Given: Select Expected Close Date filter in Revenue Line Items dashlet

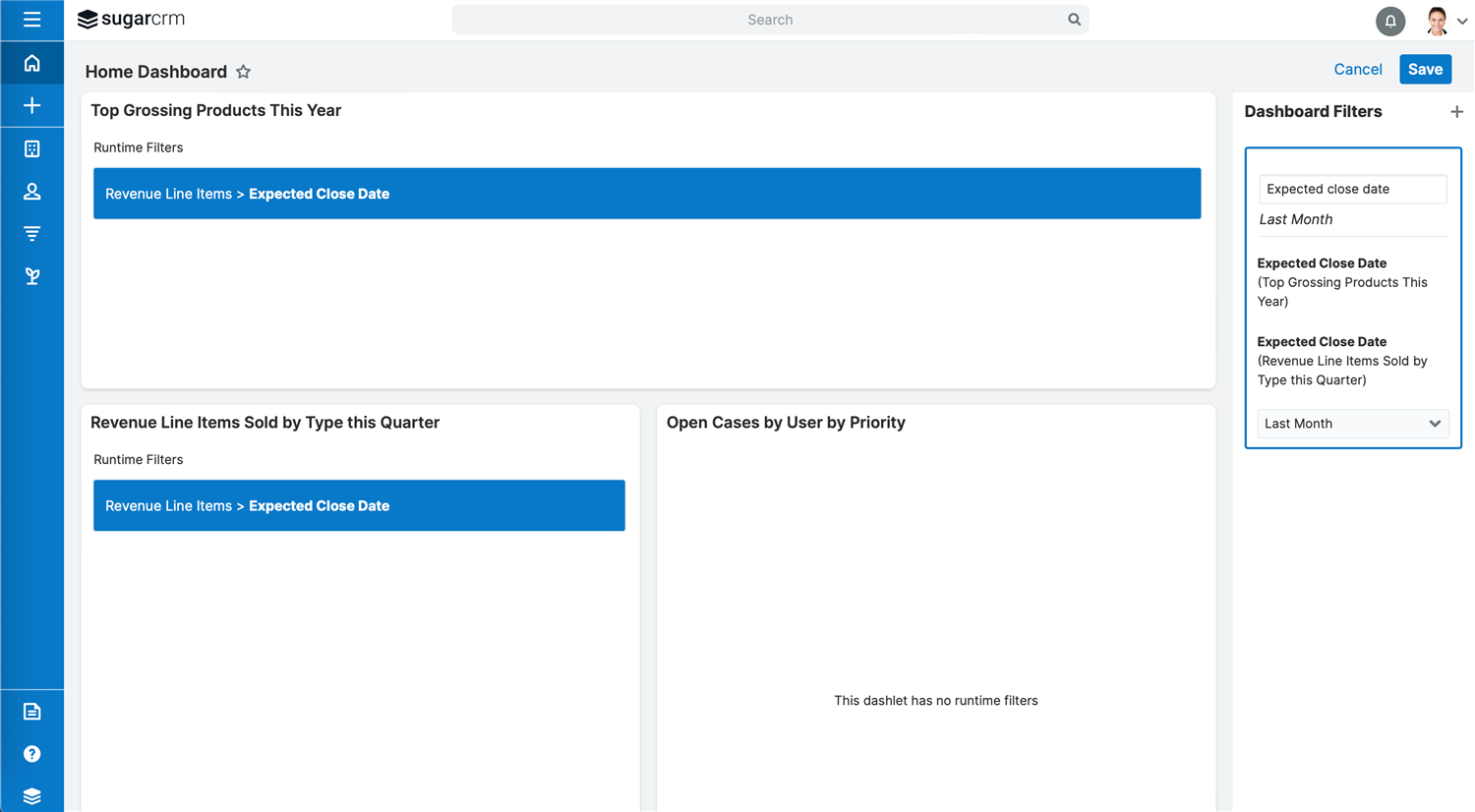Looking at the screenshot, I should pos(359,505).
